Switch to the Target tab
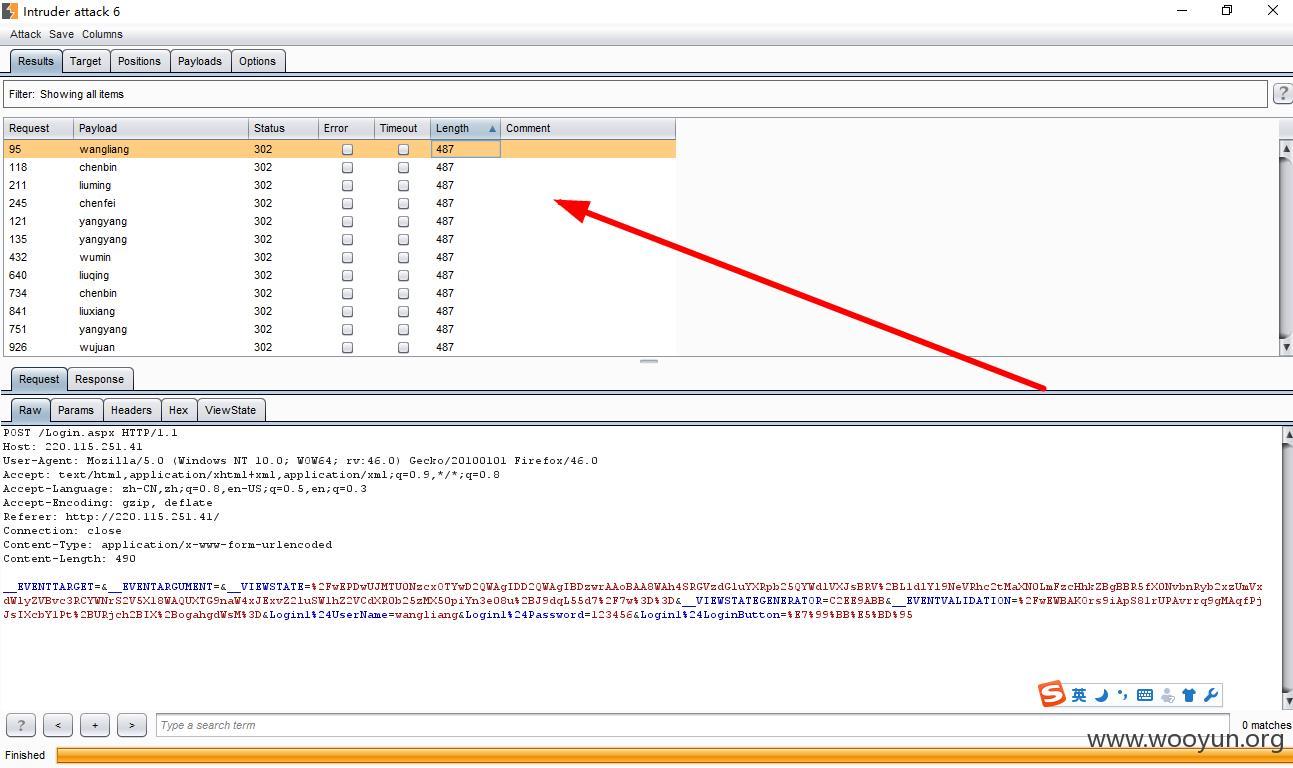The width and height of the screenshot is (1293, 768). [x=85, y=61]
